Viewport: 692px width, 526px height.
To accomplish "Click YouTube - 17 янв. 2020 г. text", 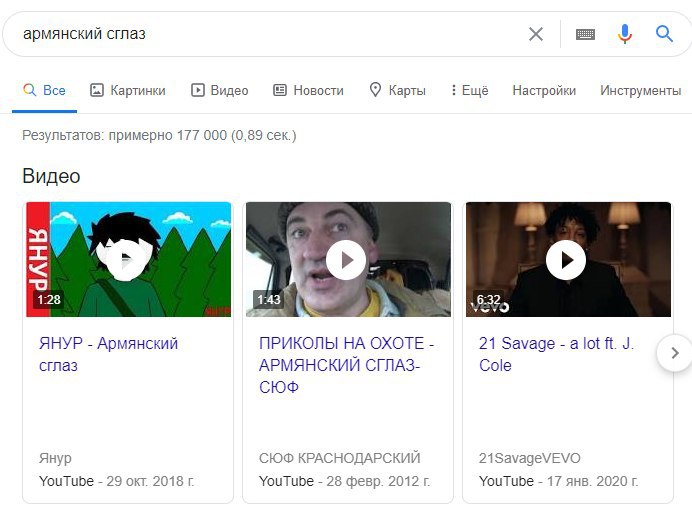I will (x=558, y=481).
